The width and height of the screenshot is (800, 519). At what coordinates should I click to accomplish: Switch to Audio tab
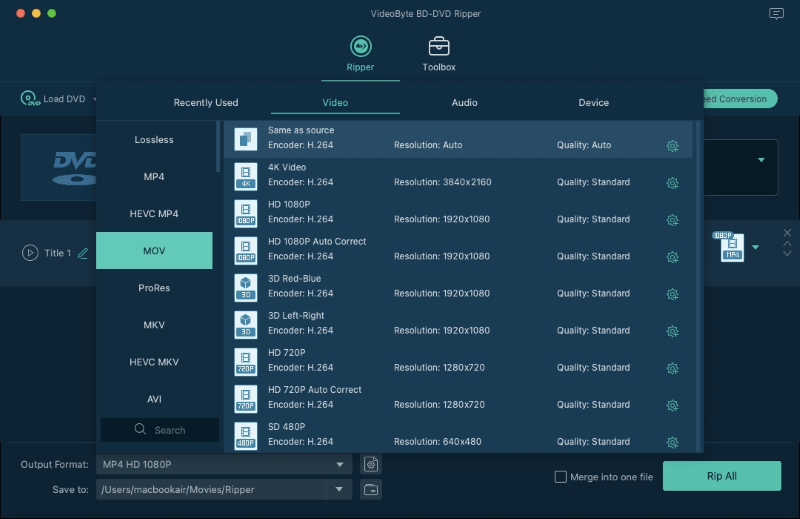tap(464, 103)
